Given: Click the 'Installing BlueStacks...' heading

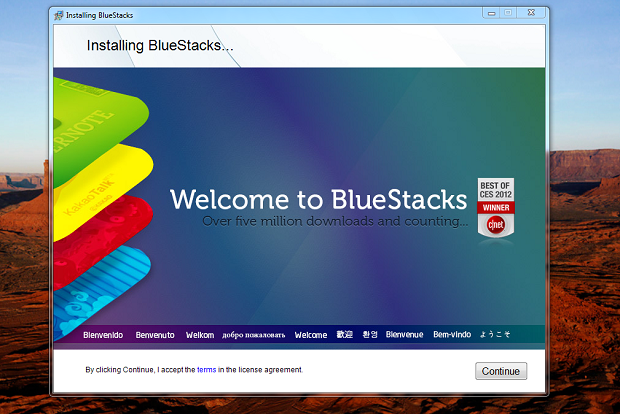Looking at the screenshot, I should 160,45.
